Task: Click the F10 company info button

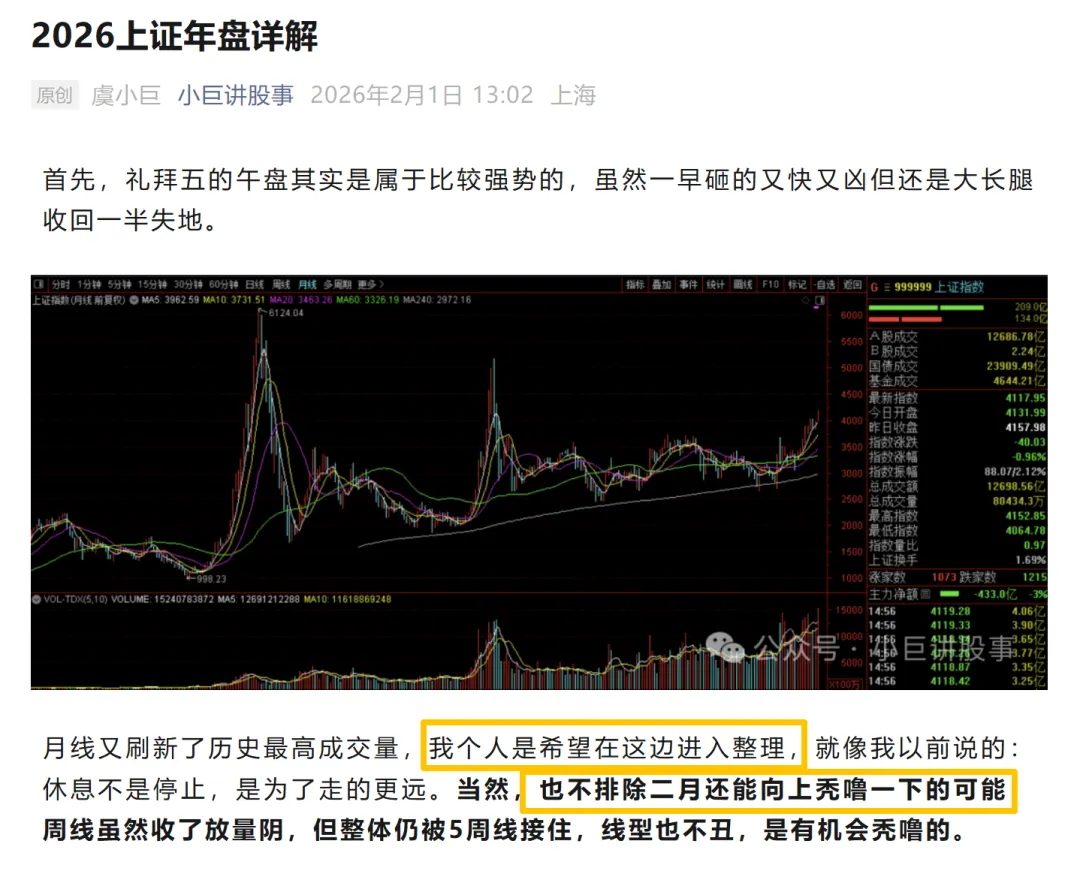Action: click(770, 284)
